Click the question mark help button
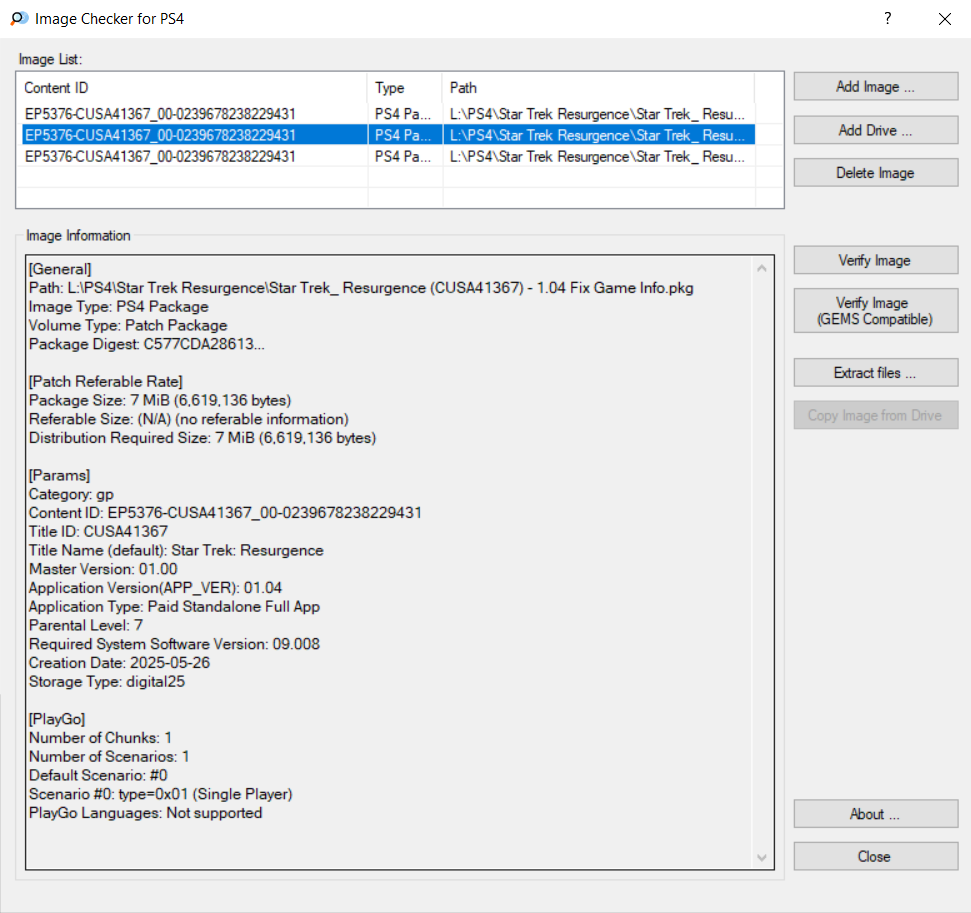 (887, 19)
